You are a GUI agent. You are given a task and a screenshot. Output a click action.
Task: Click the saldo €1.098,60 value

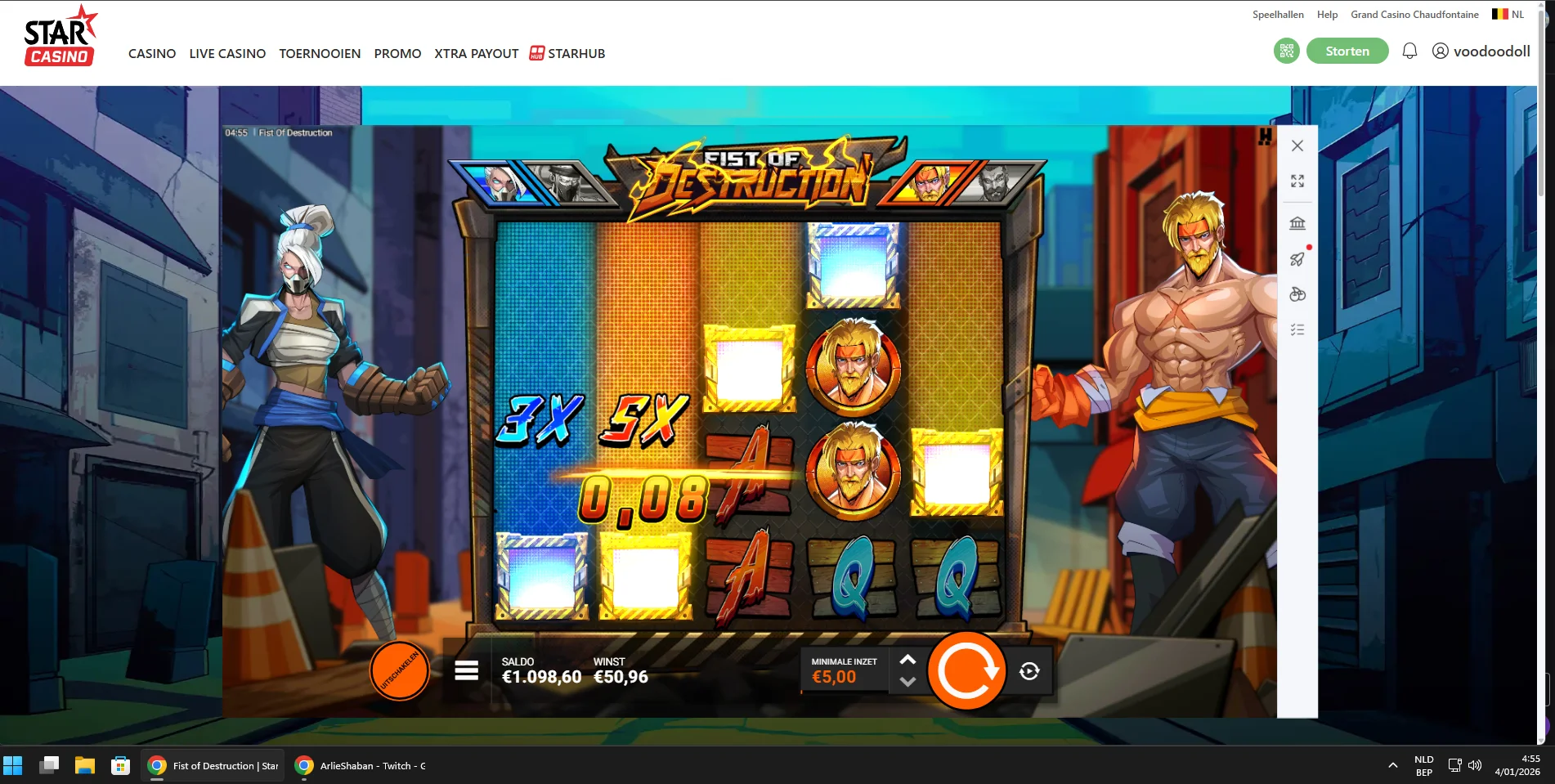click(x=541, y=677)
